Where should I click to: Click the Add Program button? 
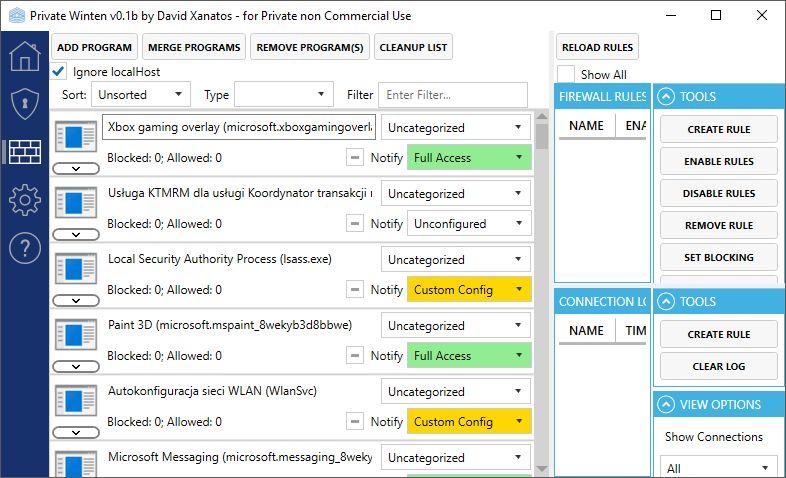click(95, 47)
